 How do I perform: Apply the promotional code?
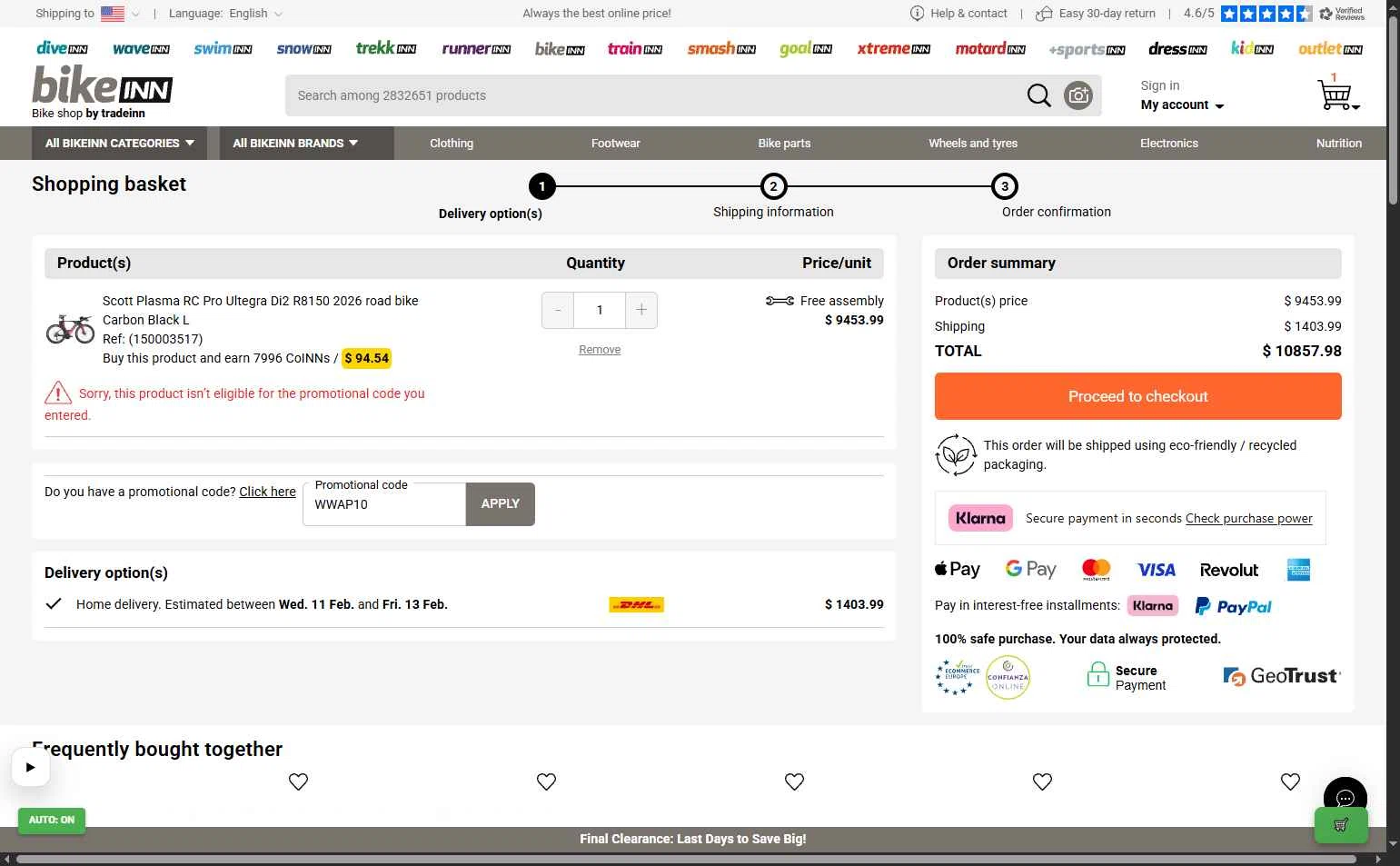click(x=501, y=504)
